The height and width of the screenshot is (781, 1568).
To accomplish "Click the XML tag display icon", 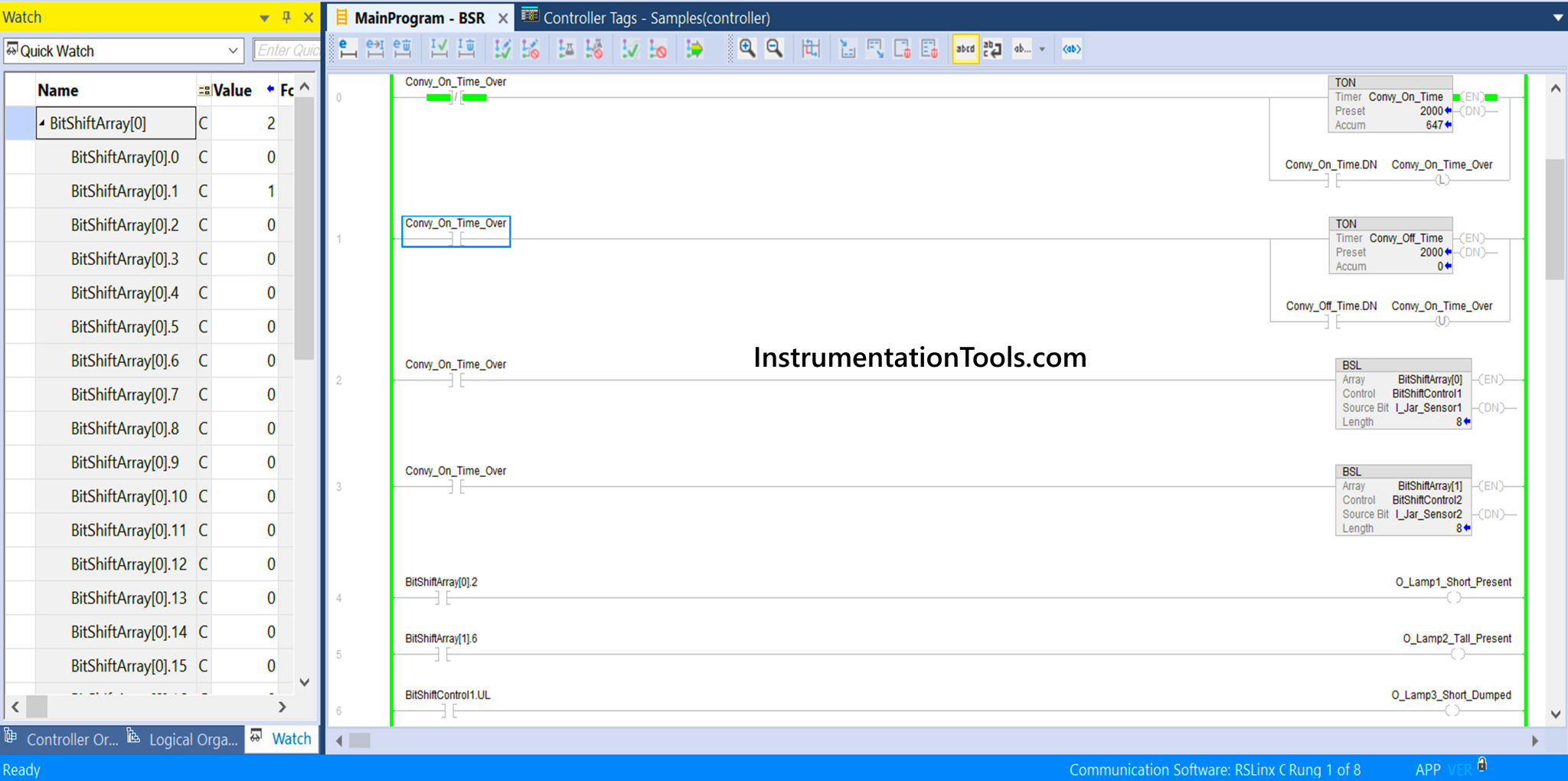I will [x=1071, y=49].
